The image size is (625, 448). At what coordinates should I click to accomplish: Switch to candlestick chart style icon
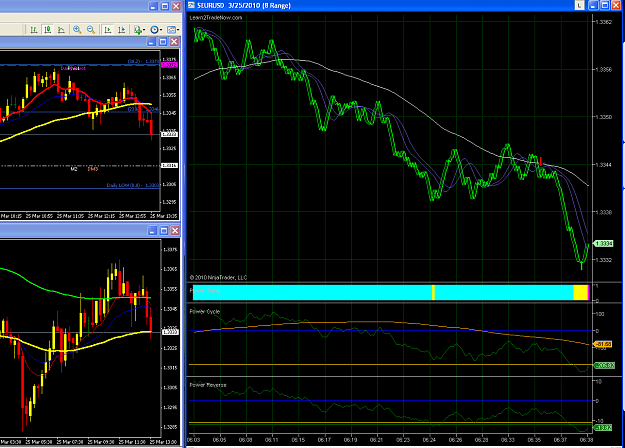click(x=48, y=30)
